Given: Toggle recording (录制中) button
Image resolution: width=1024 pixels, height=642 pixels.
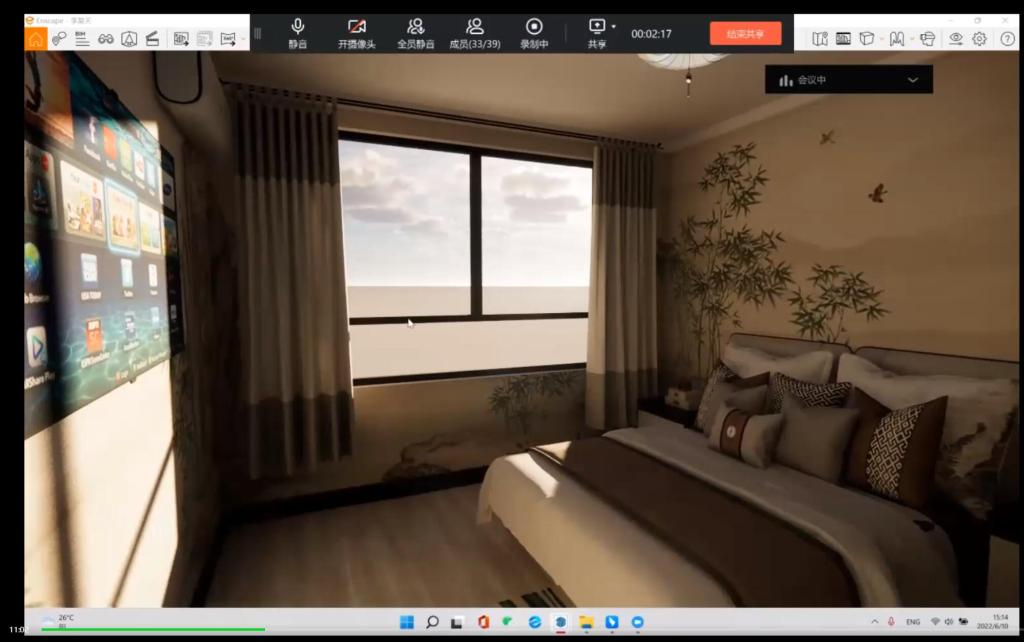Looking at the screenshot, I should pos(534,32).
